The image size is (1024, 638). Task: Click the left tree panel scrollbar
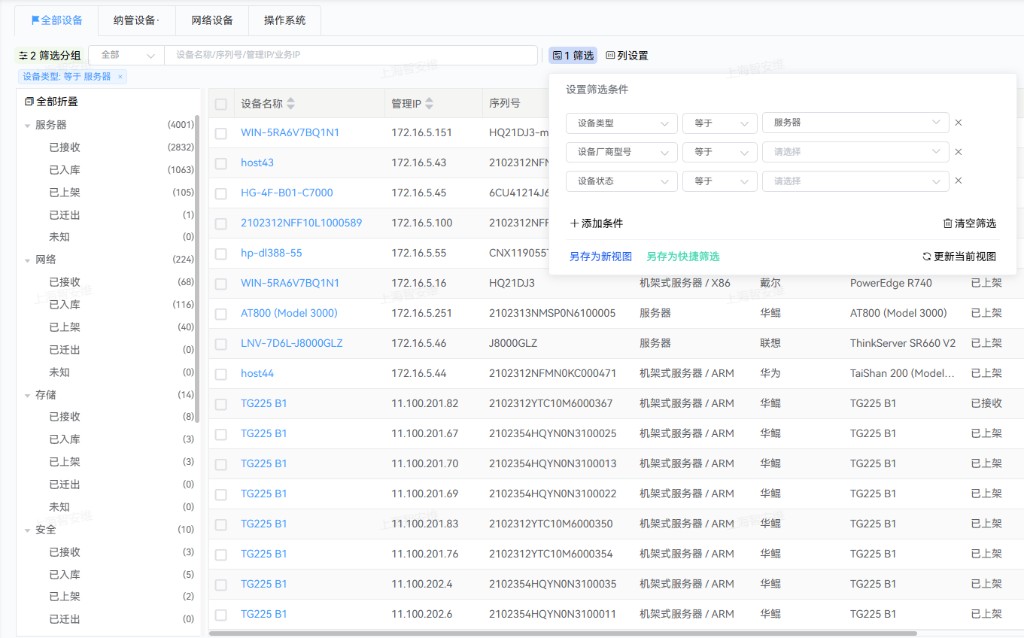point(197,268)
